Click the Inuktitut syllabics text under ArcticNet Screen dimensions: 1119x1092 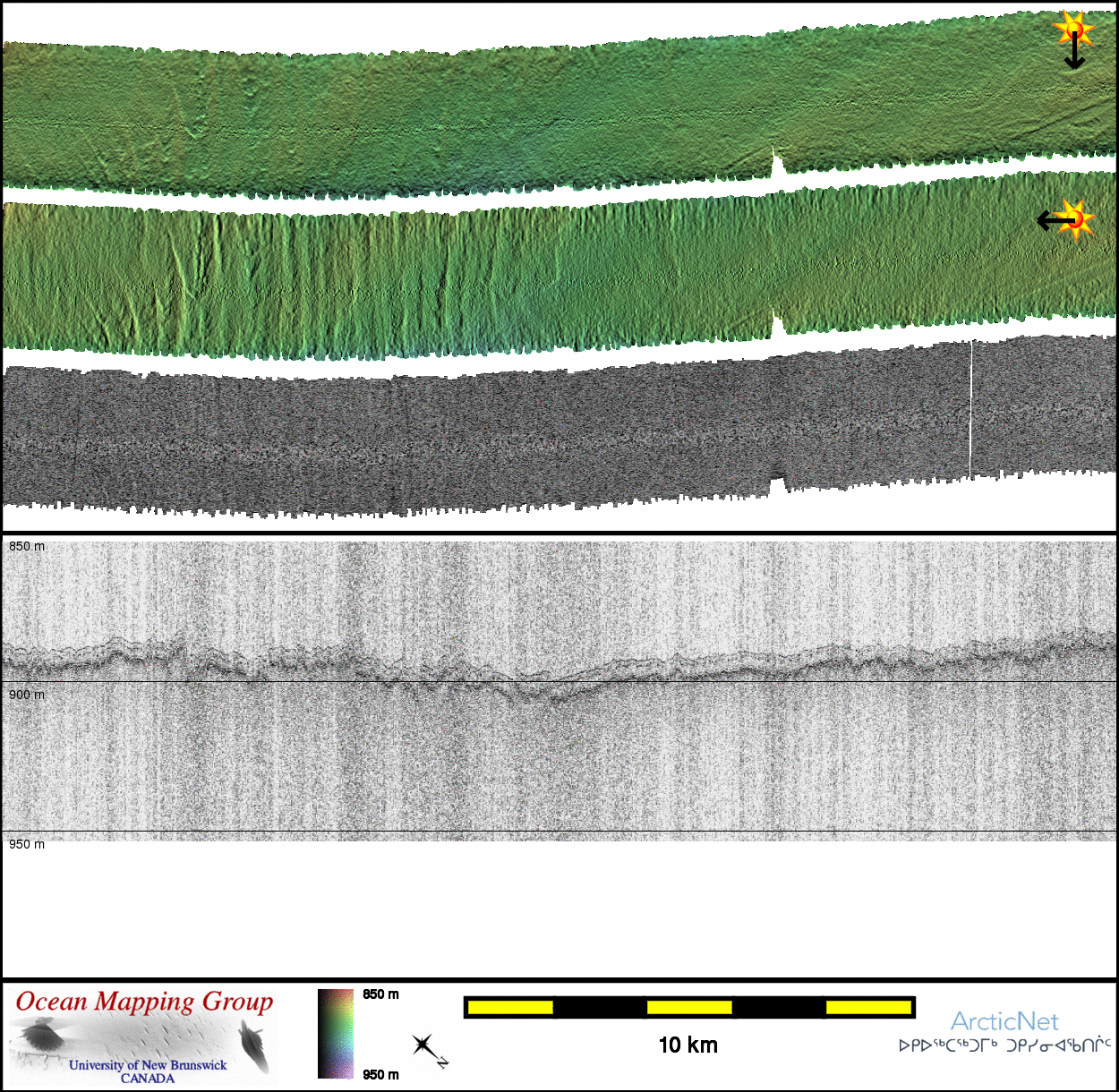tap(1004, 1045)
